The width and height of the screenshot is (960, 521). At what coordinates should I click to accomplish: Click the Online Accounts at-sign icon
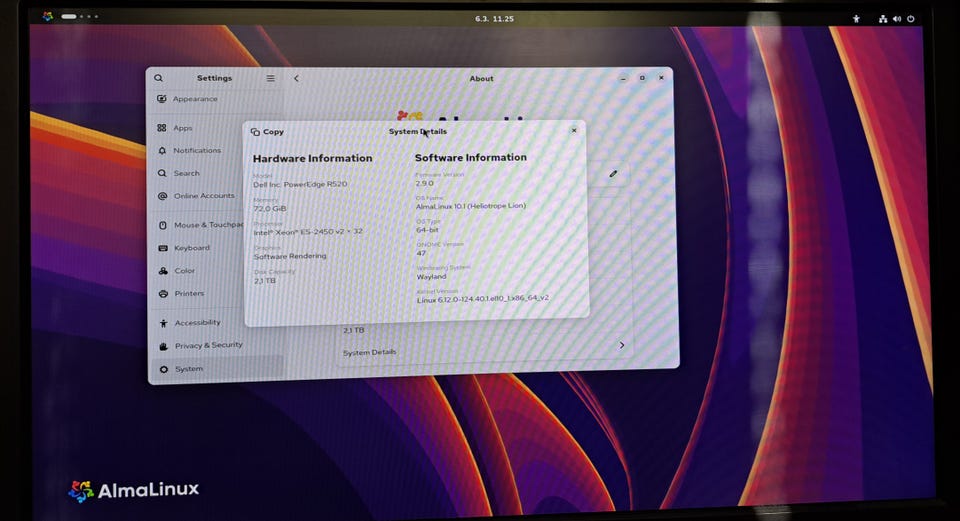[x=162, y=196]
